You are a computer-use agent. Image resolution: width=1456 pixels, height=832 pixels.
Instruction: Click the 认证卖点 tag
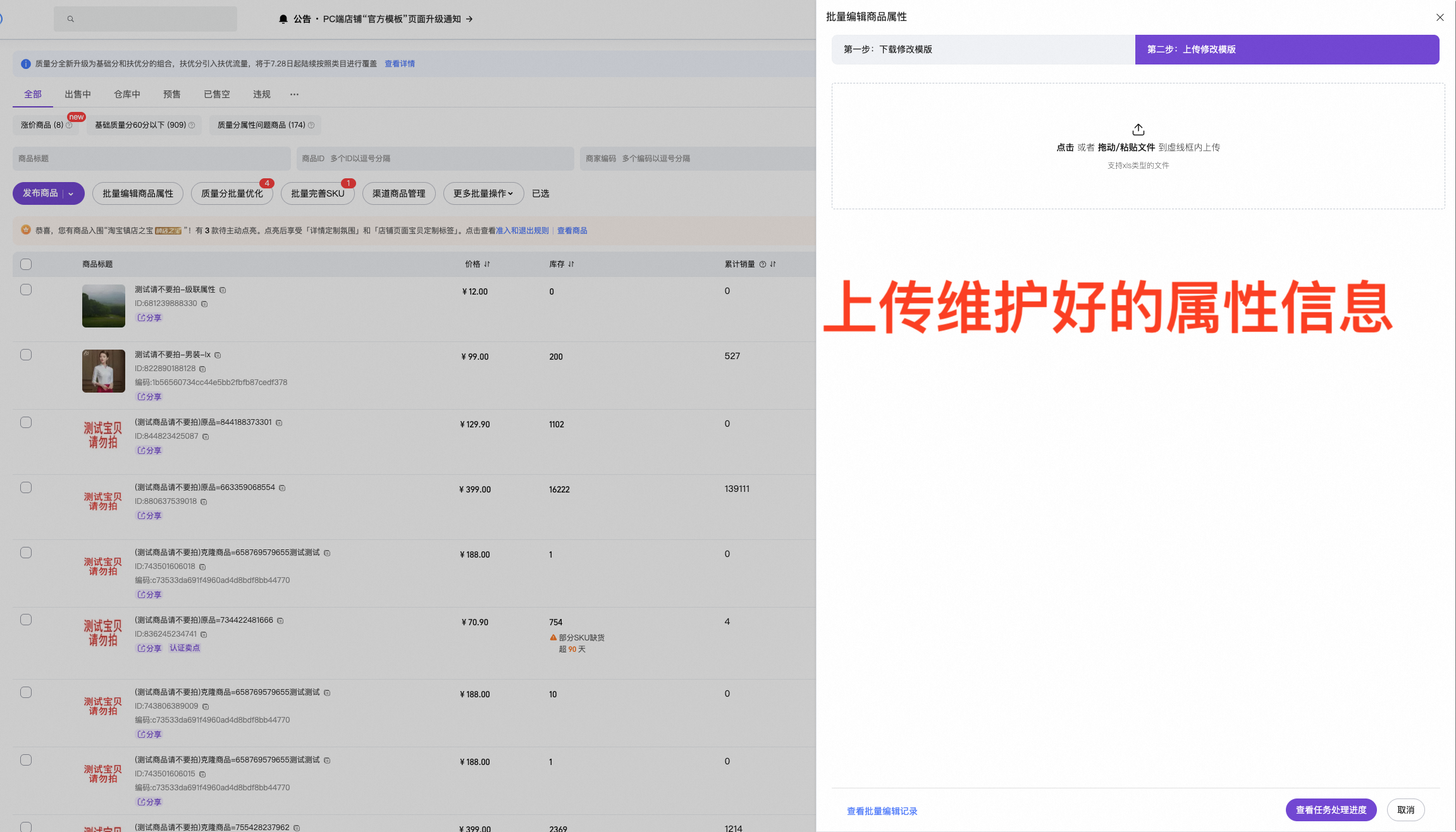point(185,648)
